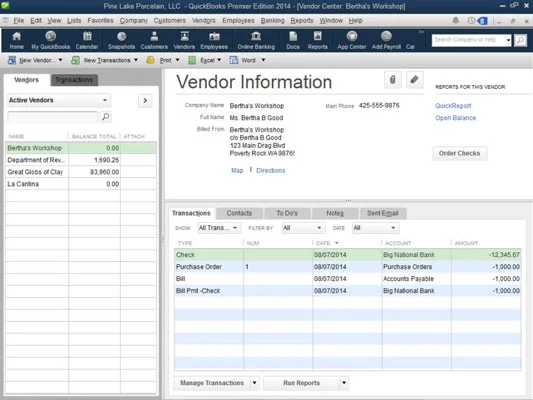This screenshot has height=400, width=533.
Task: Click the New Transactions toolbar icon
Action: click(x=75, y=60)
